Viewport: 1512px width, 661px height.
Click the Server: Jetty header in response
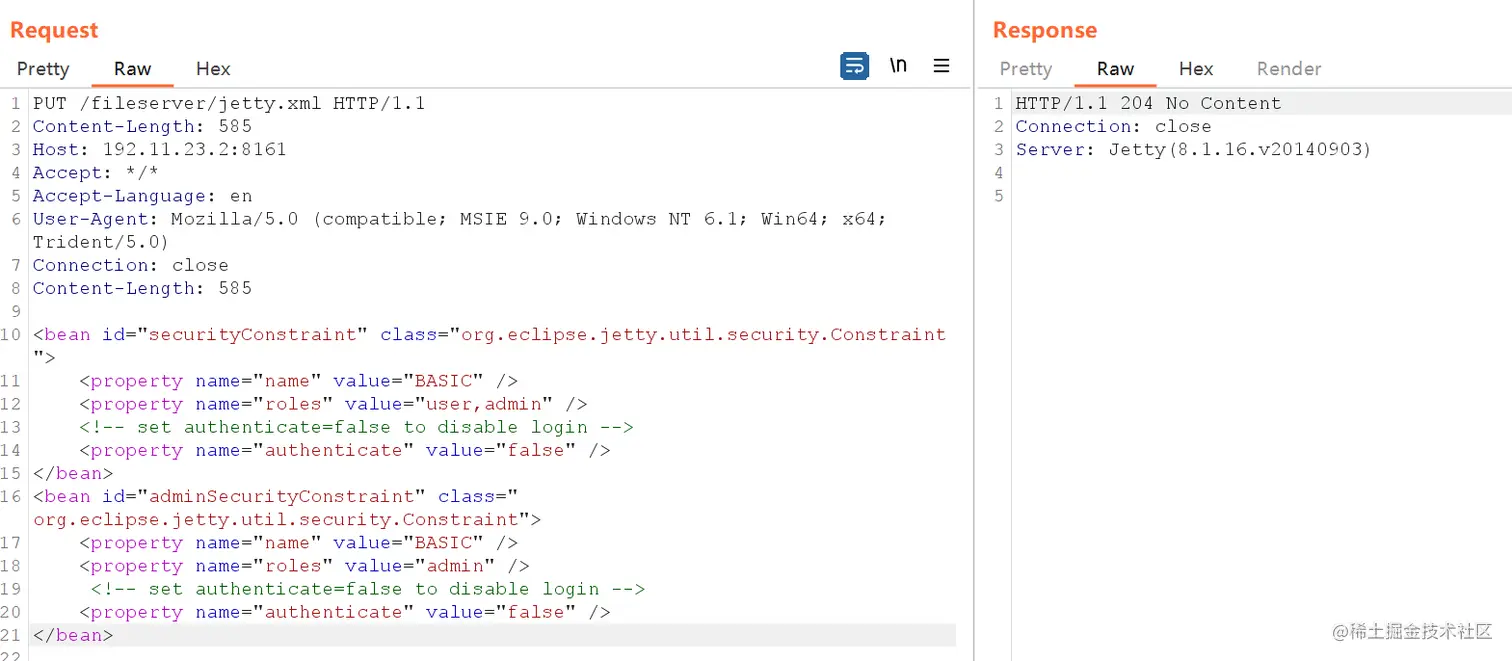point(1193,149)
